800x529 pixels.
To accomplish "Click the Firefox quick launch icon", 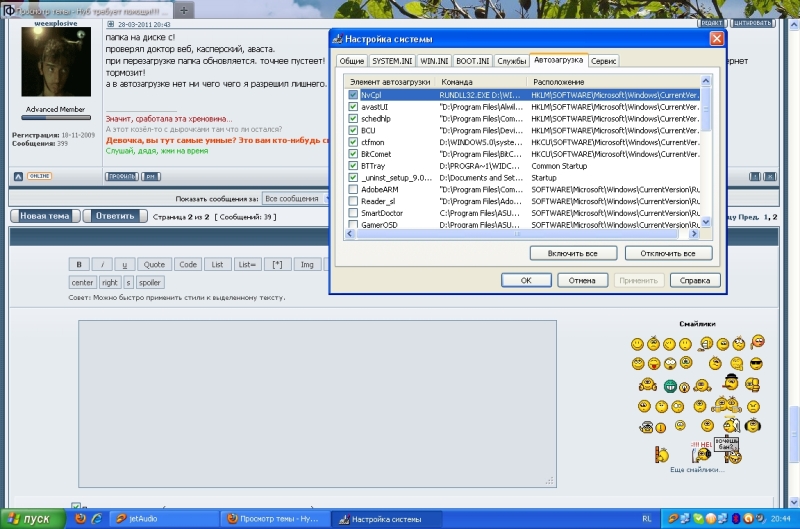I will pos(80,519).
